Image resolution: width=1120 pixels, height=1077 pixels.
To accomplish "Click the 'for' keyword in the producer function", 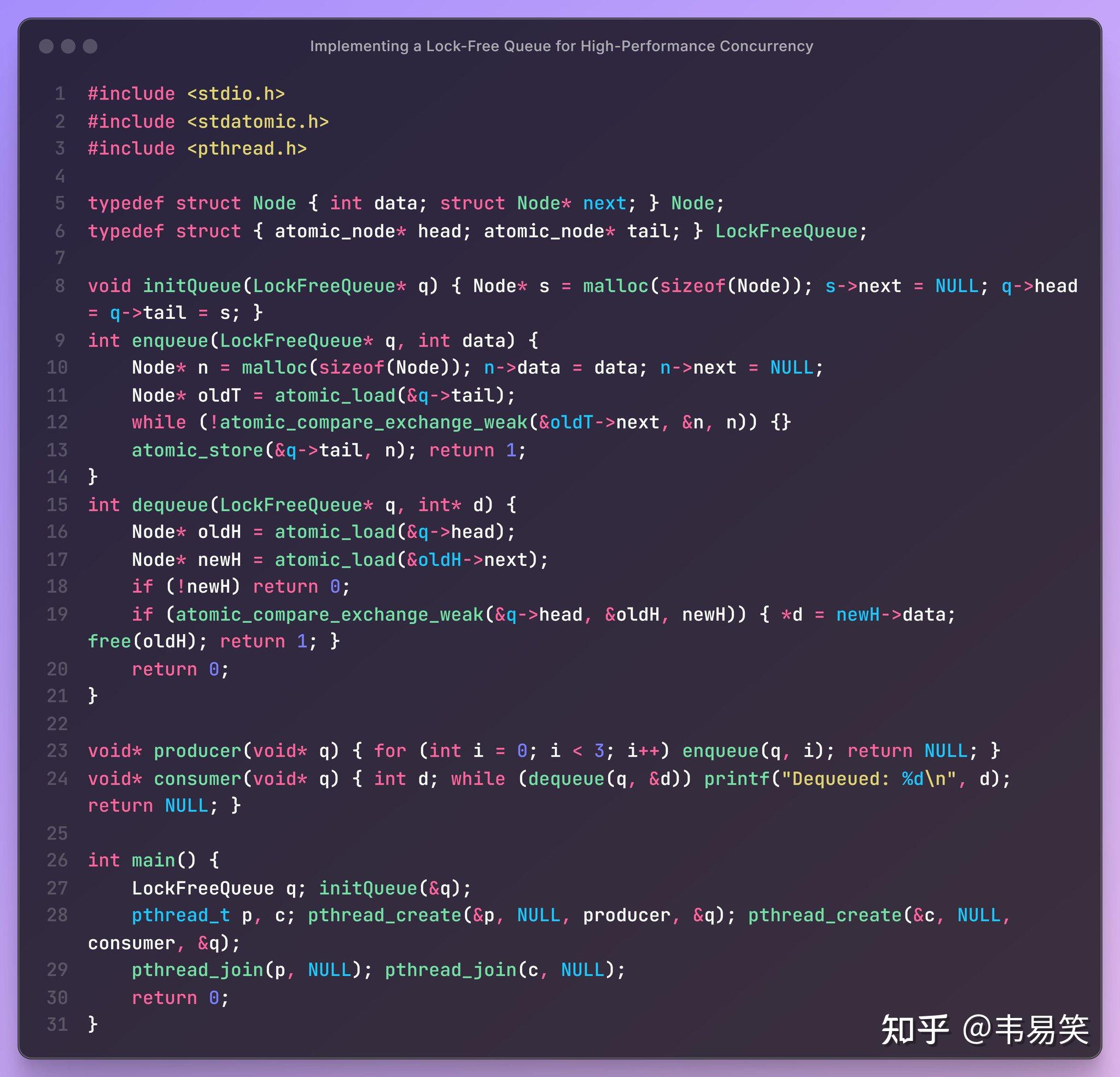I will click(x=390, y=751).
